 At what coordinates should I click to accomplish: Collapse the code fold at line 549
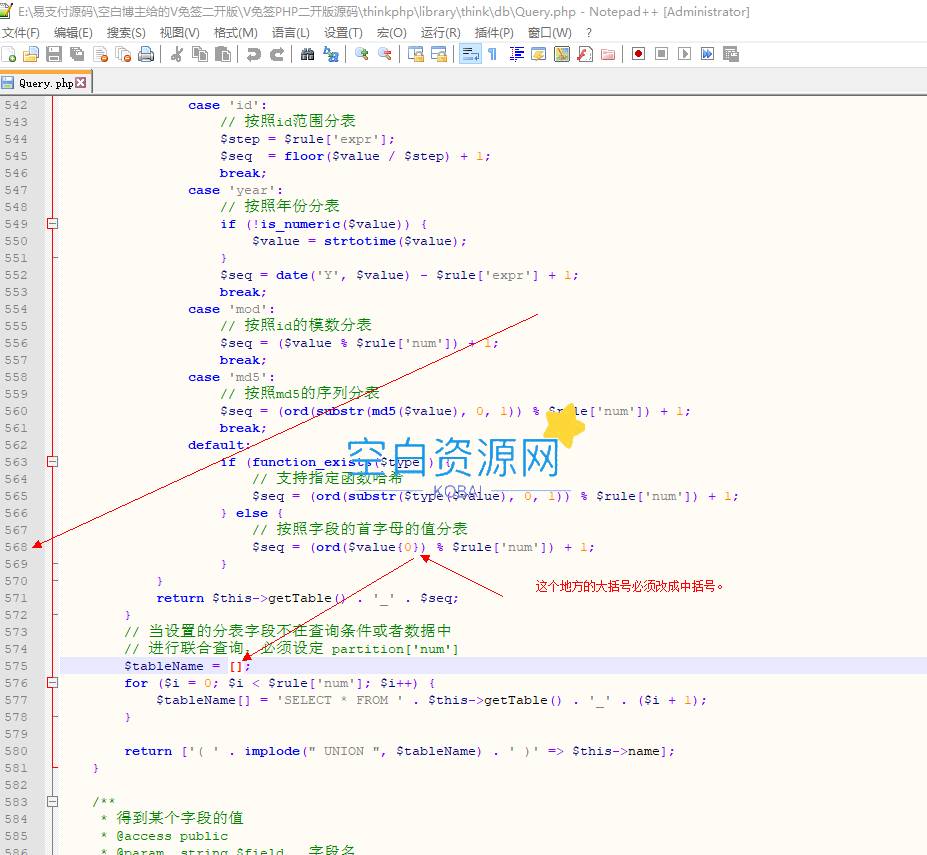(52, 224)
